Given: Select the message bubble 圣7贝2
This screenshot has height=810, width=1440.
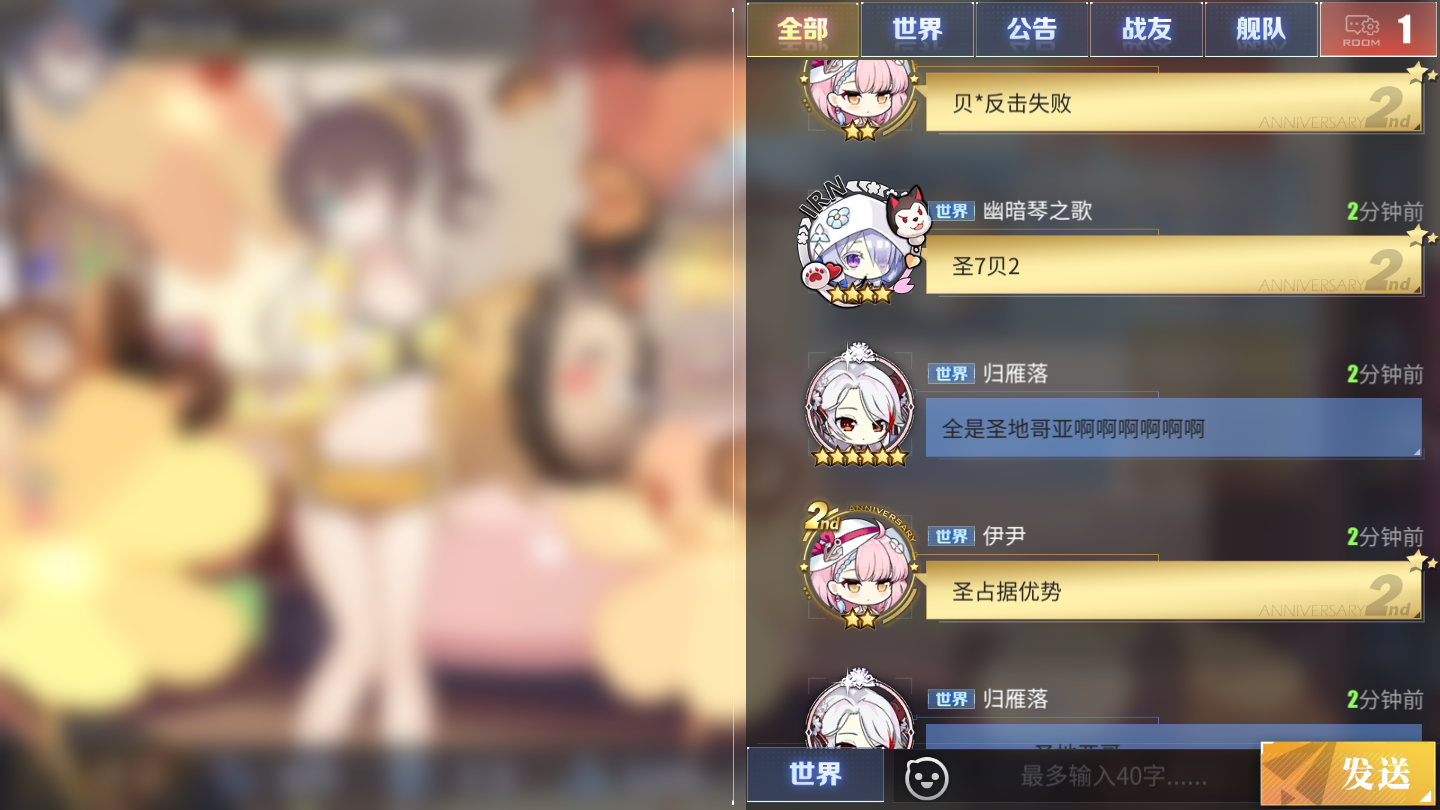Looking at the screenshot, I should coord(1174,266).
